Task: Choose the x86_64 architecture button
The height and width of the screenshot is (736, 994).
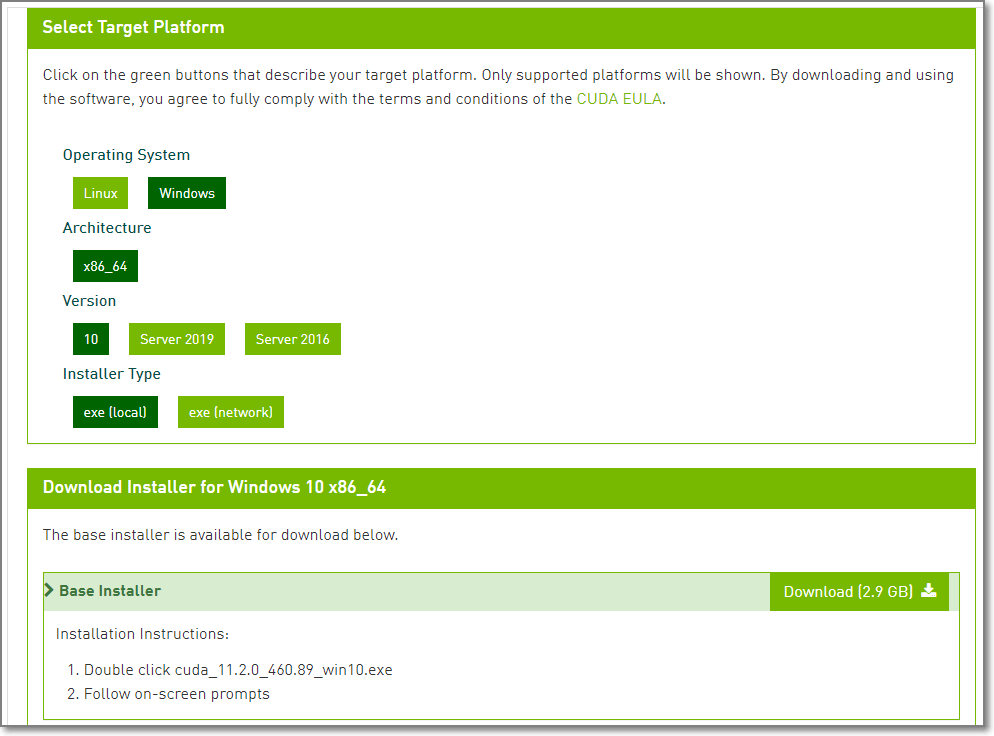Action: click(105, 266)
